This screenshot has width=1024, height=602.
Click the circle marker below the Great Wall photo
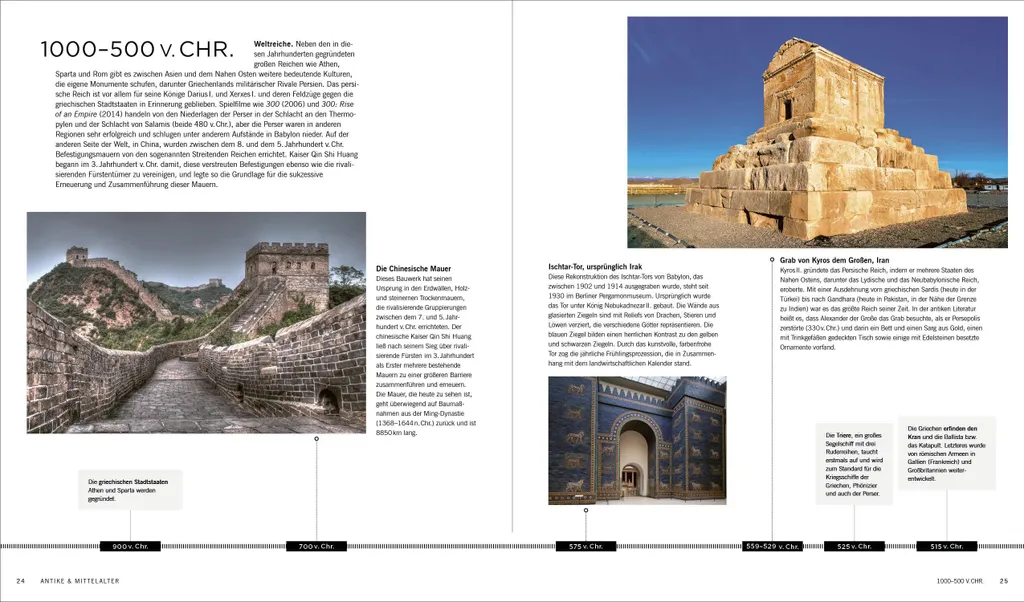[317, 439]
